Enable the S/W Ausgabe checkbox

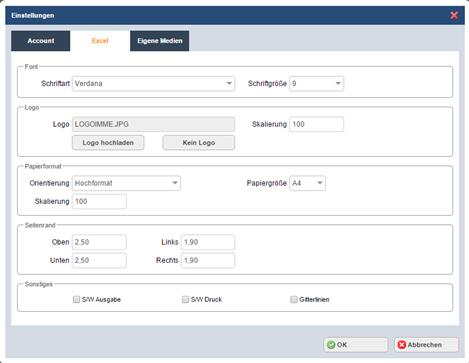(76, 299)
